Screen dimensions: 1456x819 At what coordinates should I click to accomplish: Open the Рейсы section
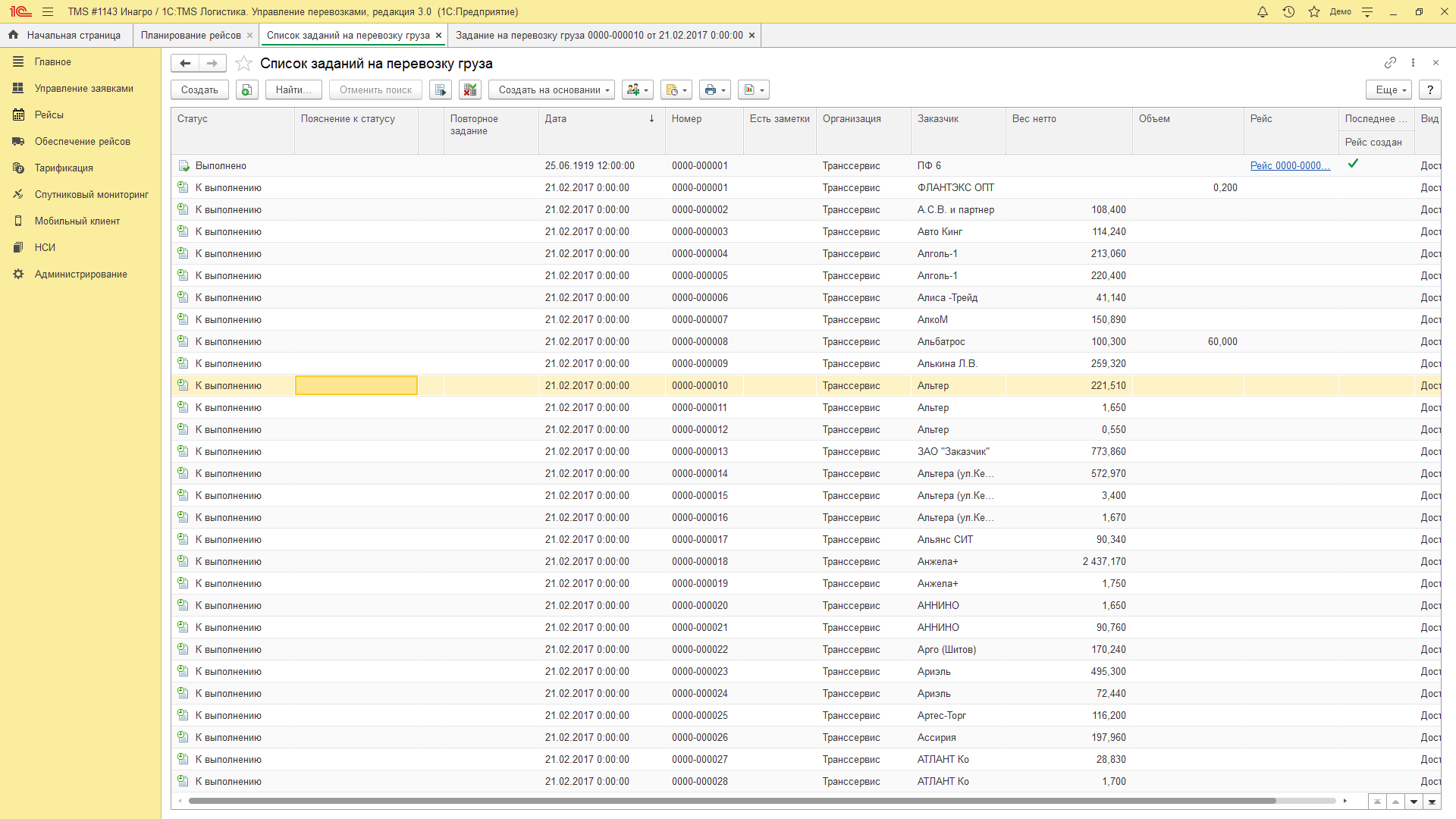[80, 115]
